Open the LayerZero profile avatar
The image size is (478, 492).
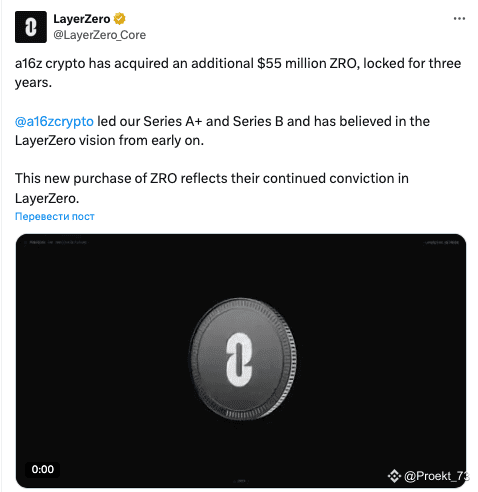coord(31,27)
